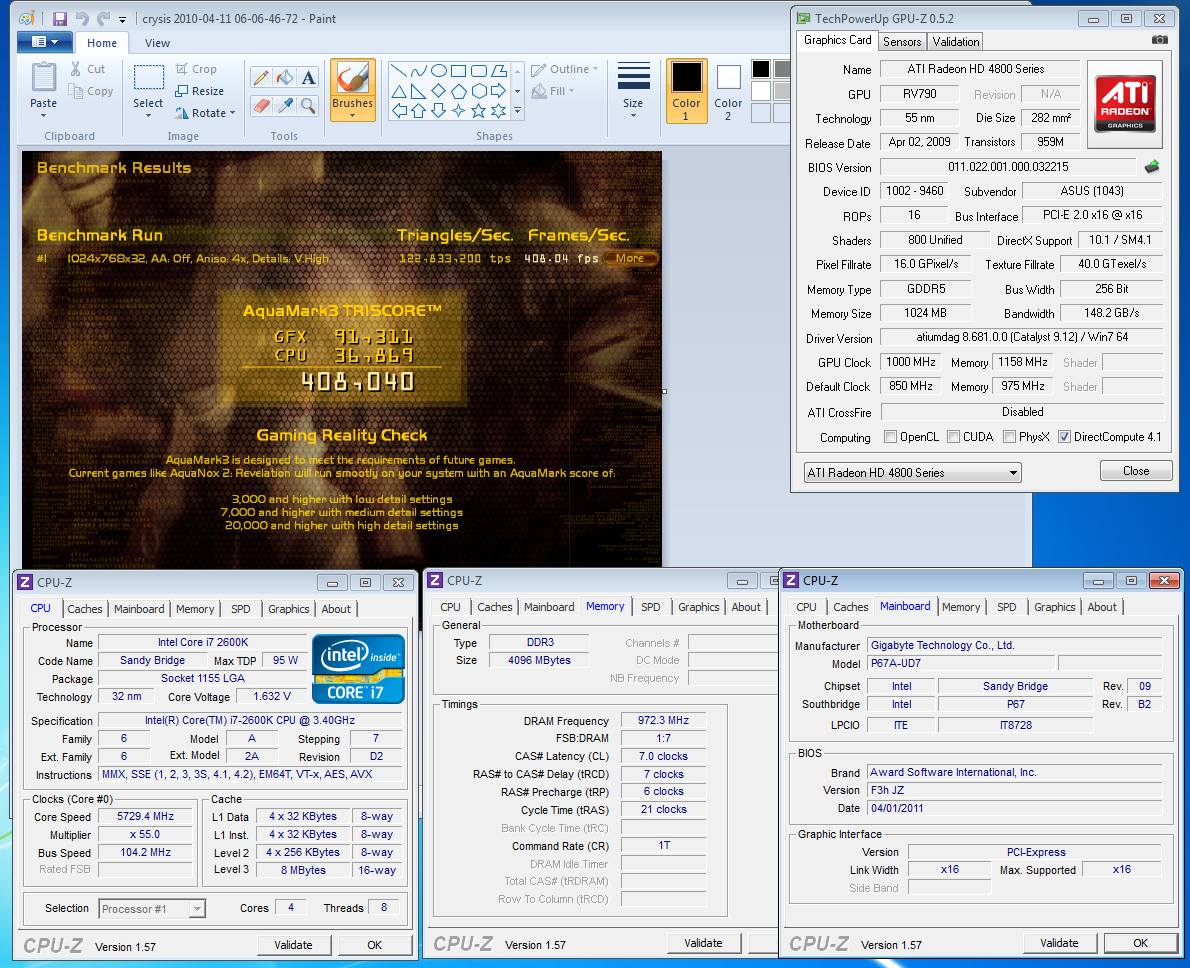Choose the Line shape
The width and height of the screenshot is (1190, 968).
click(x=398, y=71)
